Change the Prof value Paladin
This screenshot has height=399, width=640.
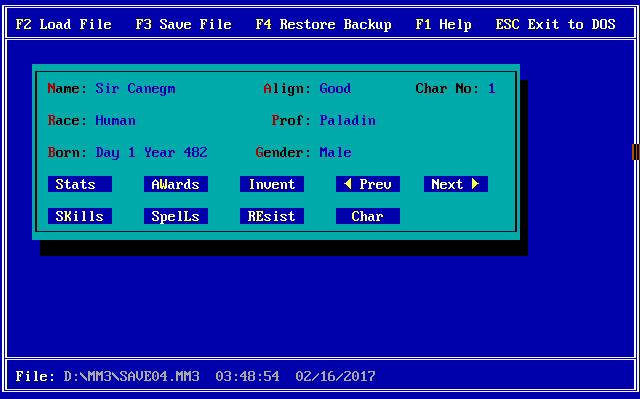pyautogui.click(x=347, y=120)
